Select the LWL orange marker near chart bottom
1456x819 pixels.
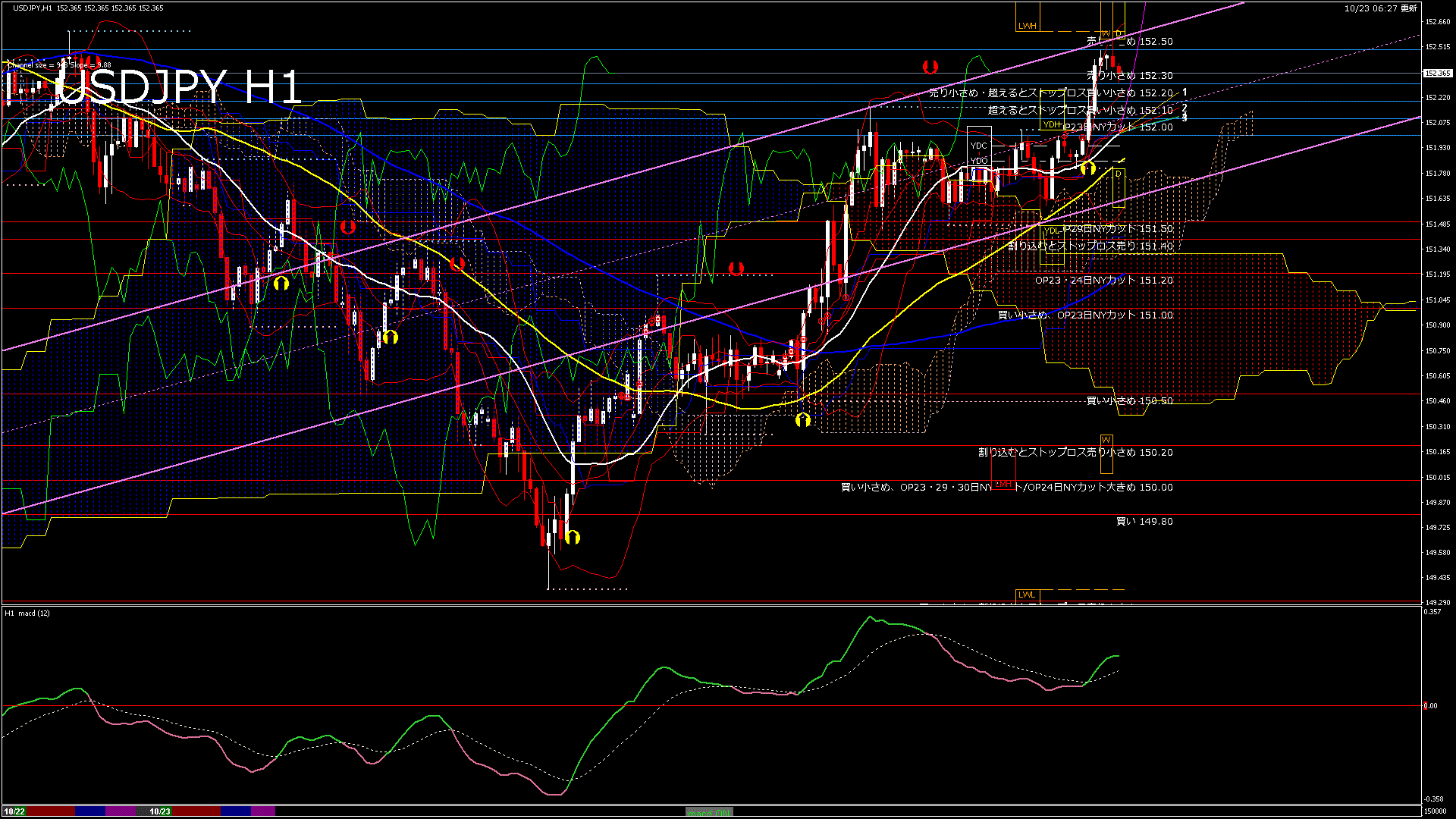pos(1026,595)
